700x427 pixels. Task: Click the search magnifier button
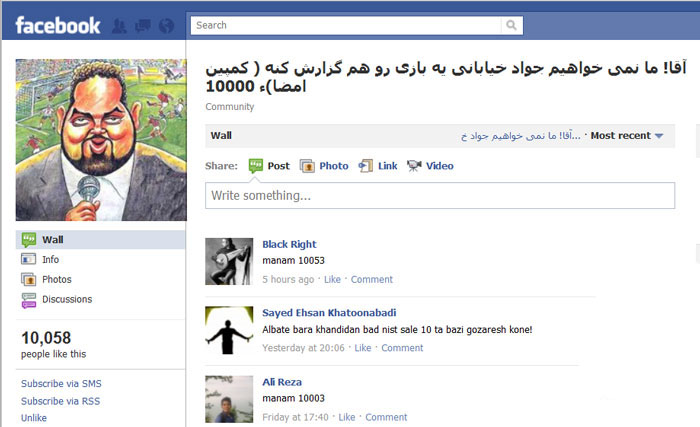[x=512, y=25]
